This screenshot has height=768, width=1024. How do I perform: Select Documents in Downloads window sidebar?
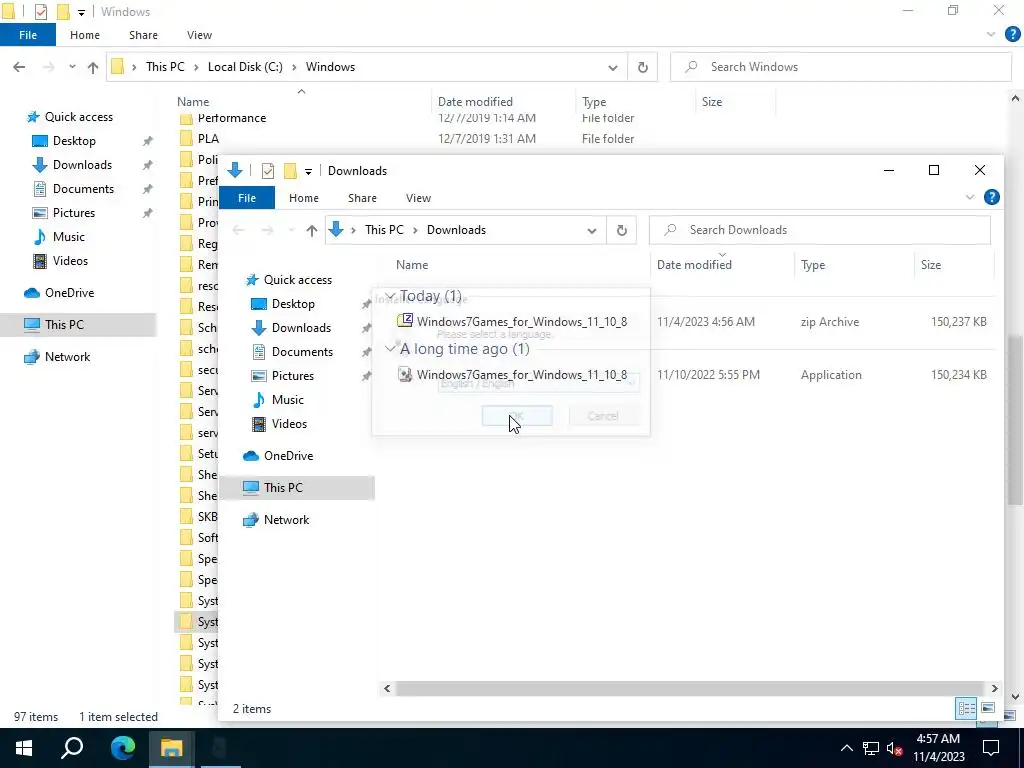[x=302, y=351]
